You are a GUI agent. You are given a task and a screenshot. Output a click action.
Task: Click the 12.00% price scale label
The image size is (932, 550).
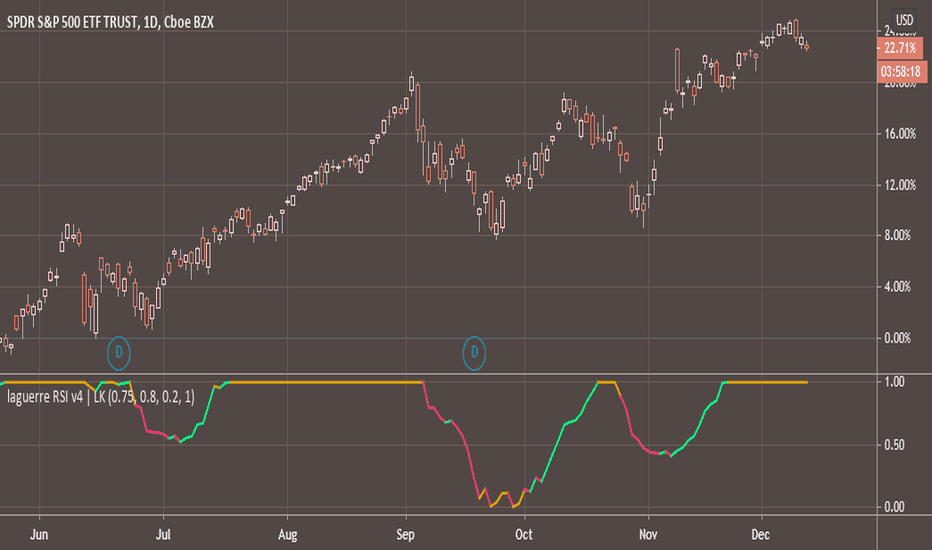click(x=900, y=185)
